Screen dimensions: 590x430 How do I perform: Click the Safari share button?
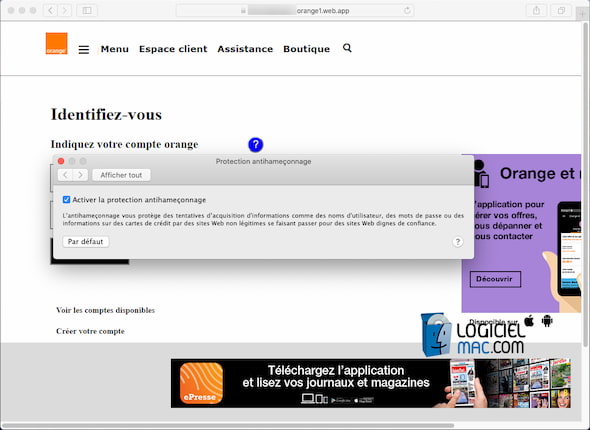point(537,11)
